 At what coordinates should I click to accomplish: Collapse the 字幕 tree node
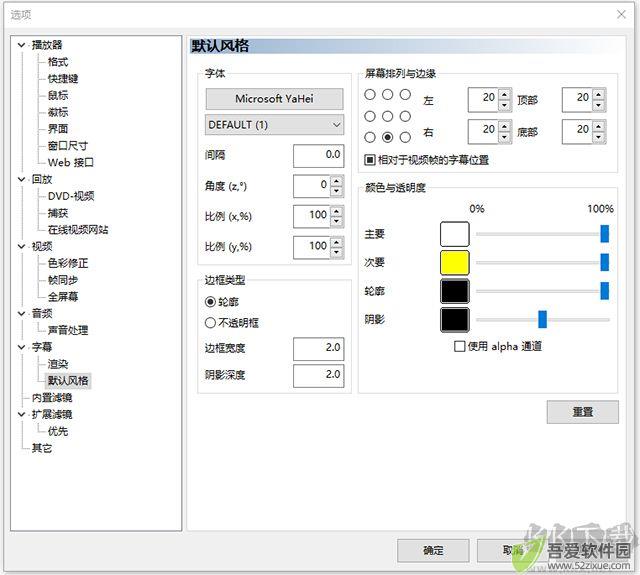tap(21, 347)
